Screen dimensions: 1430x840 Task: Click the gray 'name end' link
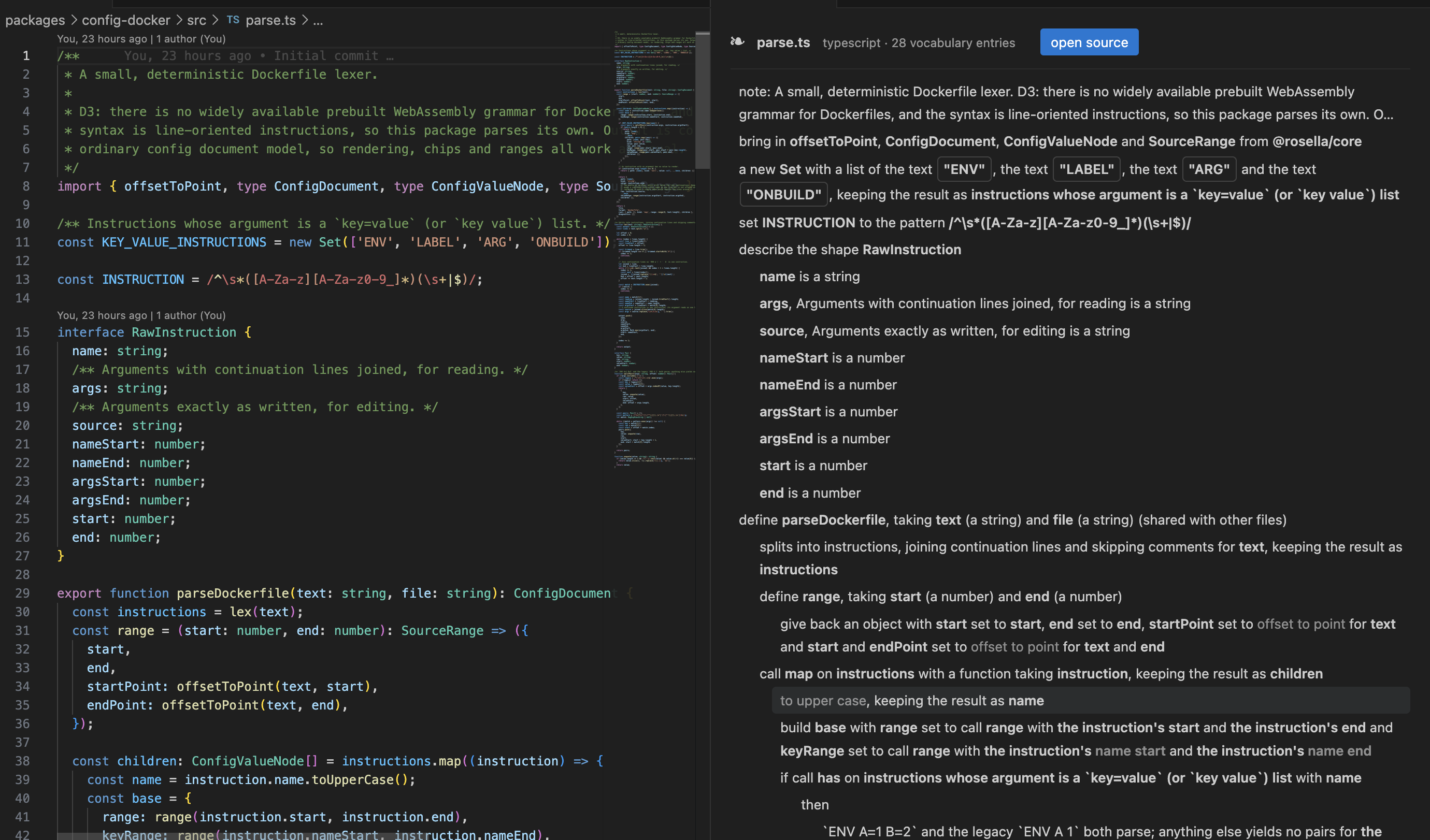point(1339,750)
